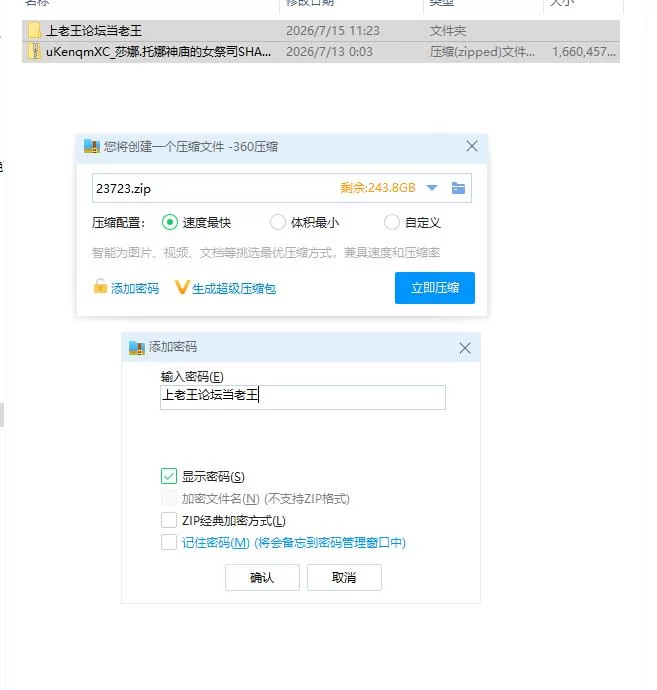Click the 添加密码 link

(x=135, y=289)
